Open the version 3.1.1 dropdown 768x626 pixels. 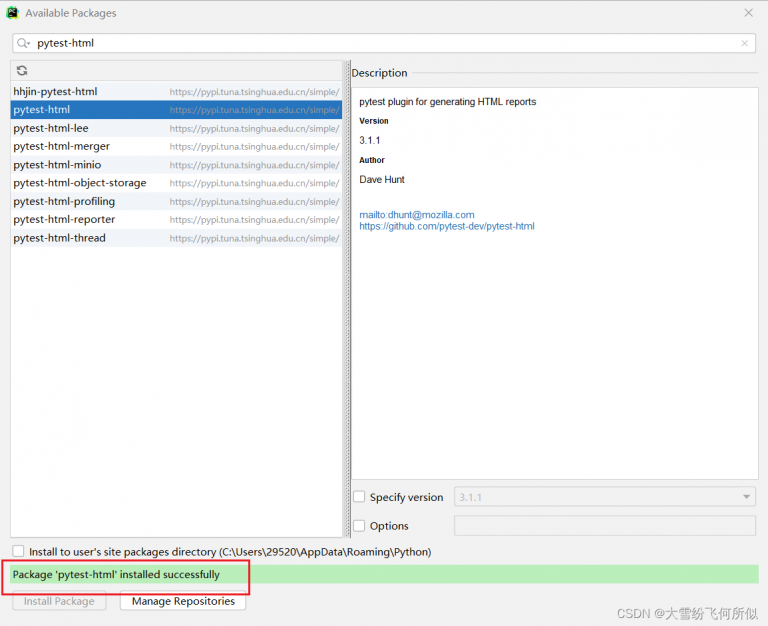[604, 497]
